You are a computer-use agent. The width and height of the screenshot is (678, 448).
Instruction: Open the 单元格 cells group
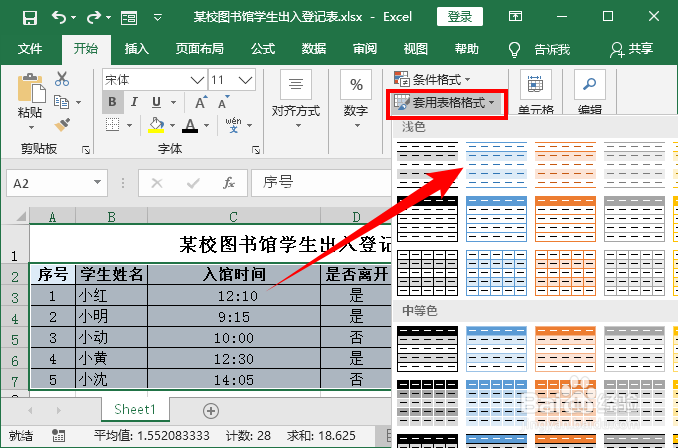coord(535,92)
